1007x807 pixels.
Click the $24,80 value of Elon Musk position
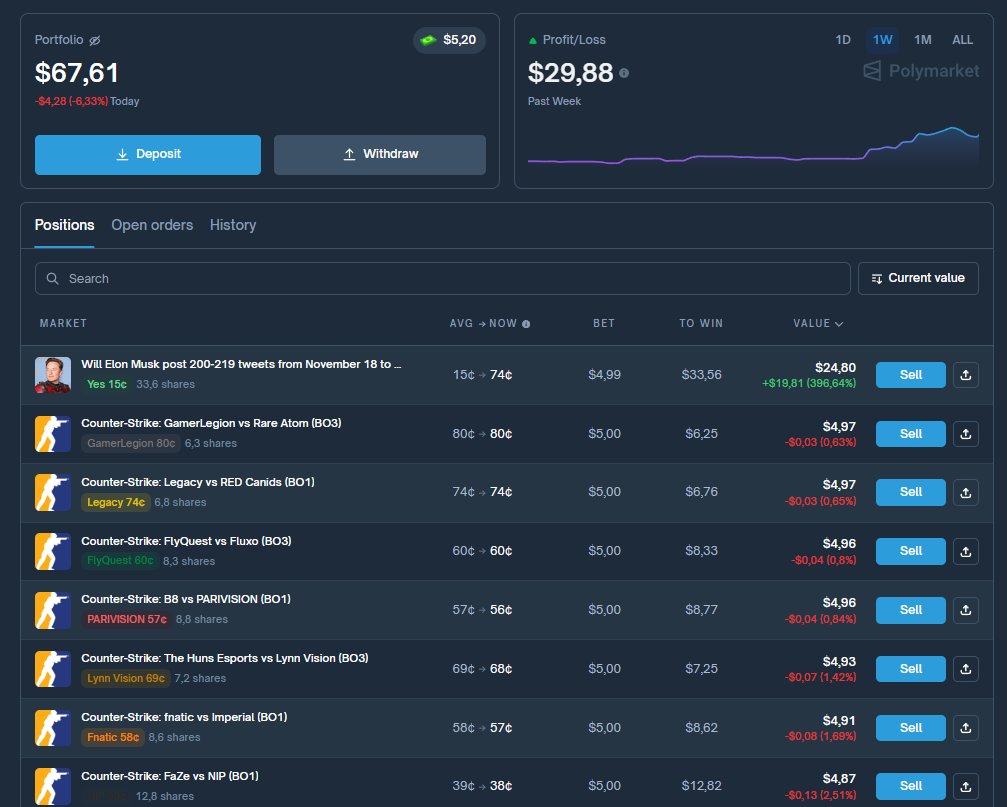tap(835, 368)
